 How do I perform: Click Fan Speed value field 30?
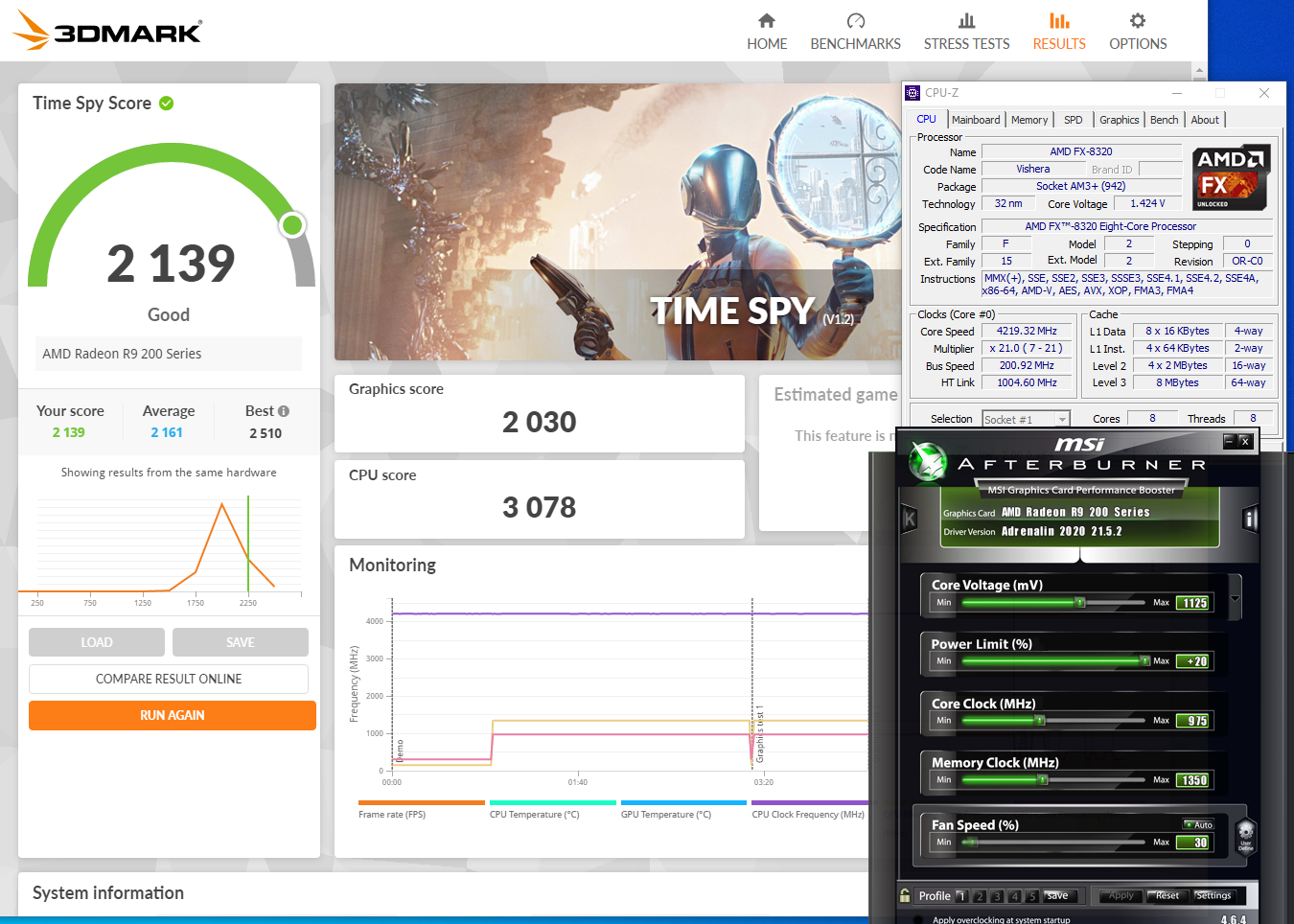tap(1194, 843)
